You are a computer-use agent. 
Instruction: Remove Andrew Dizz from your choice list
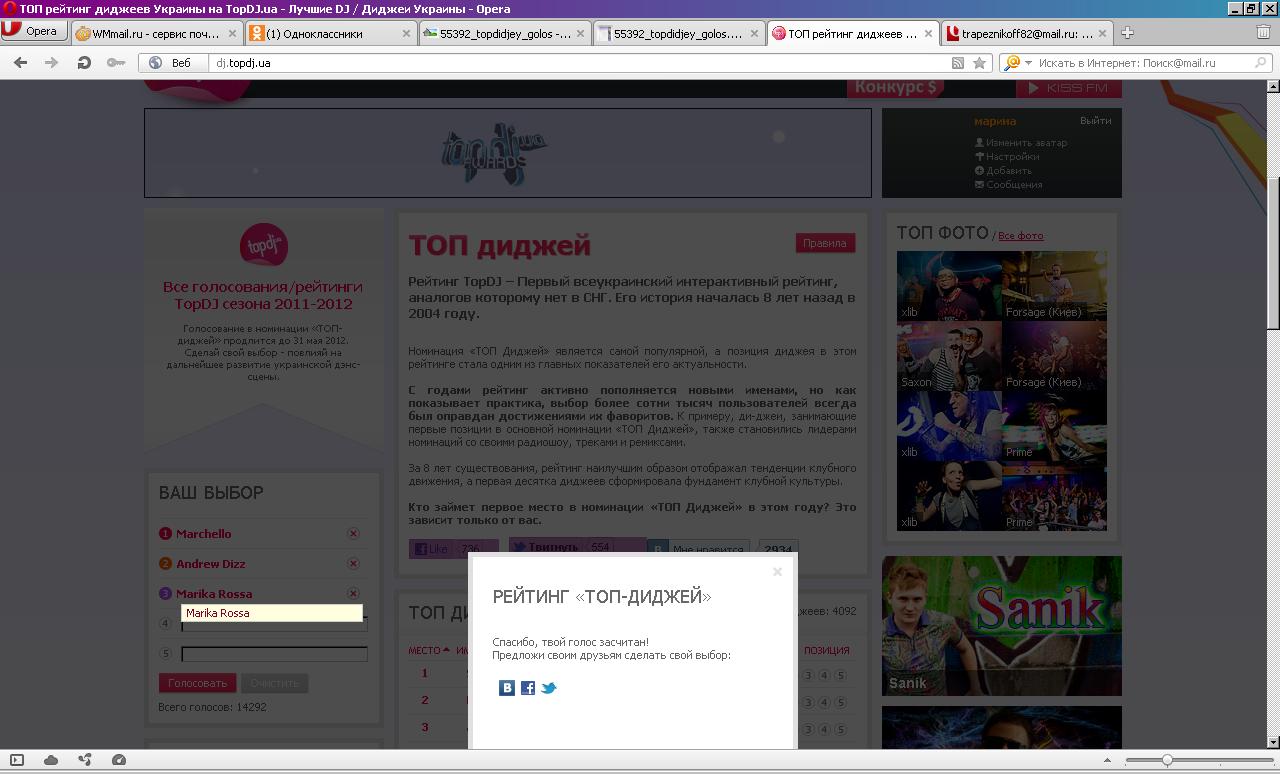353,564
